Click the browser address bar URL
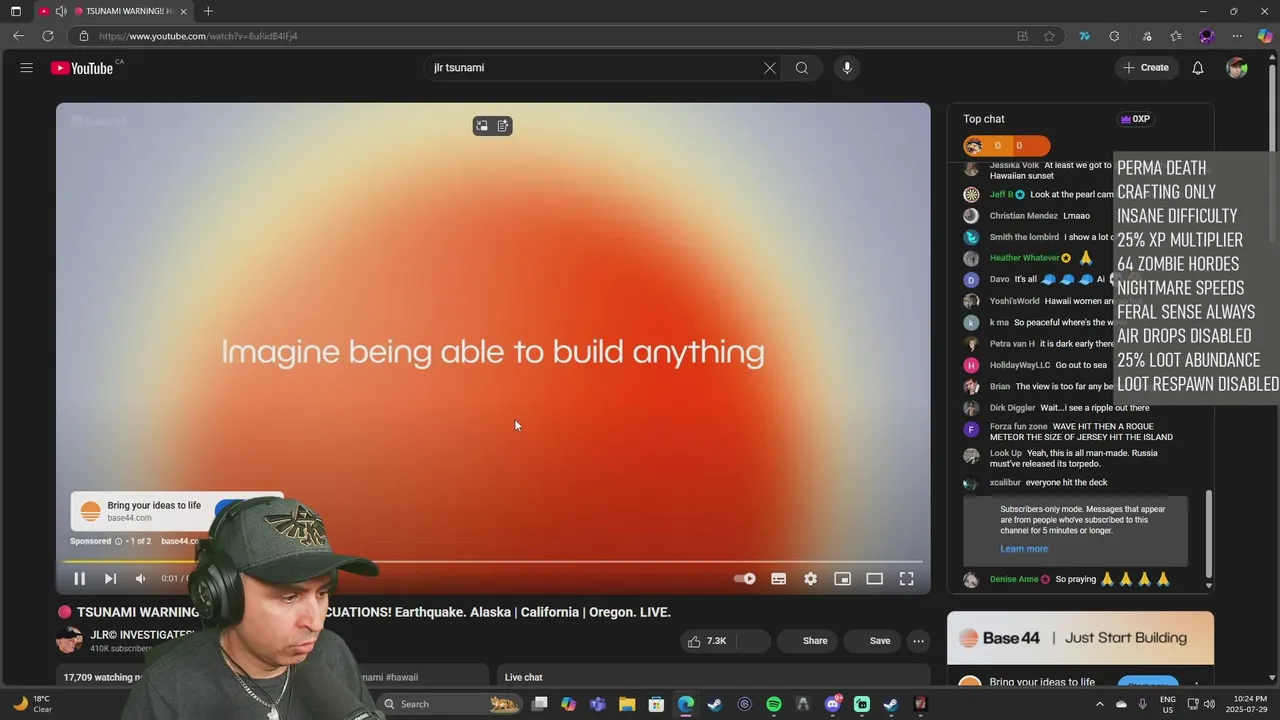Image resolution: width=1280 pixels, height=720 pixels. tap(198, 36)
